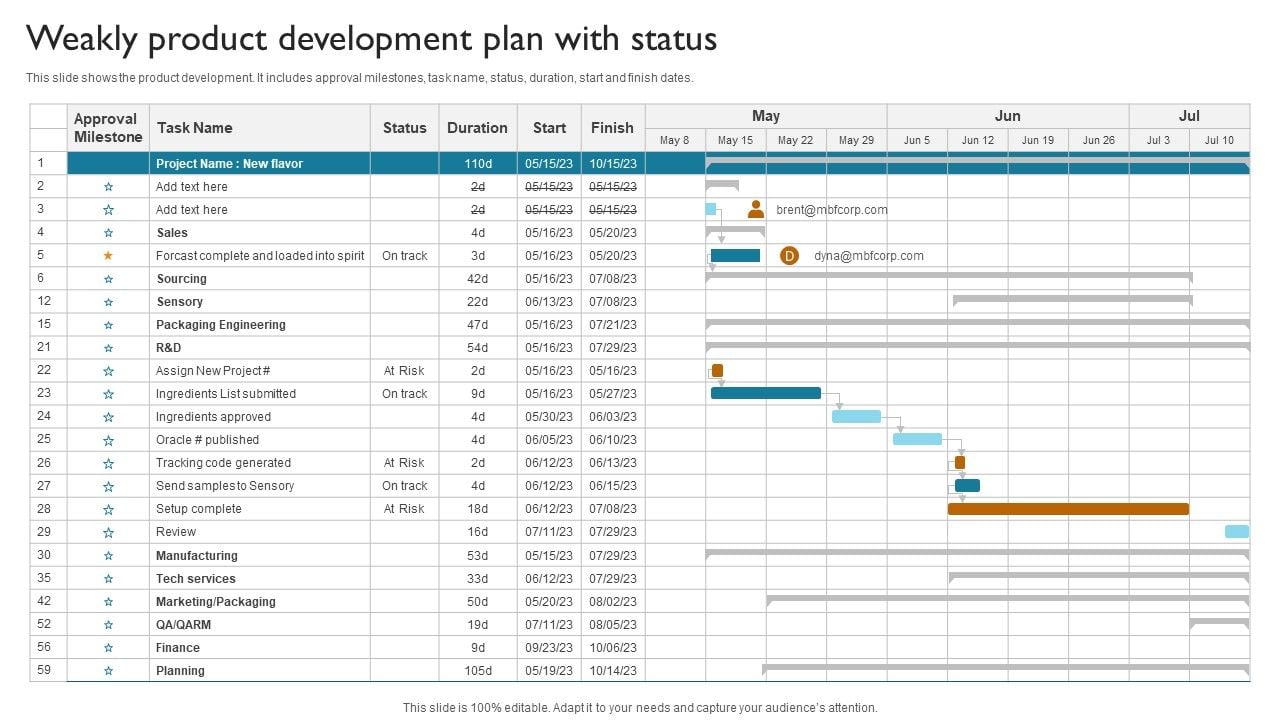Viewport: 1280px width, 720px height.
Task: Select the 10/14/23 finish date for Planning
Action: [612, 671]
